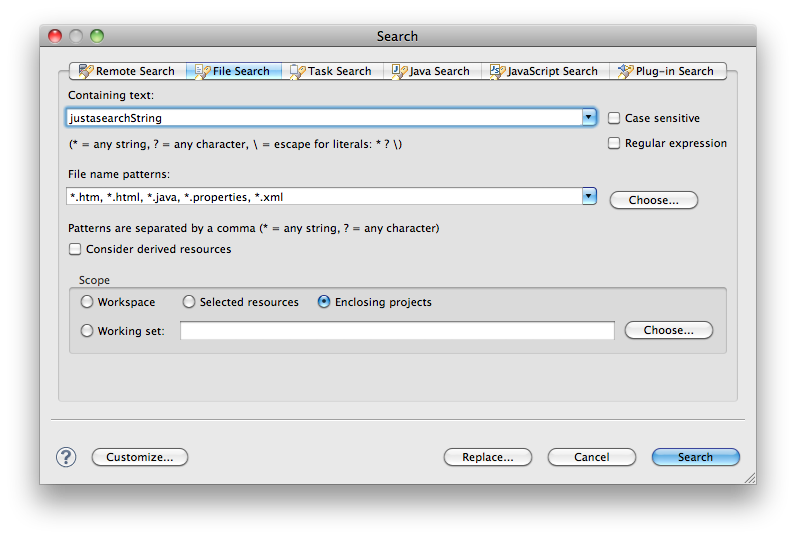The height and width of the screenshot is (539, 796).
Task: Open help via question mark icon
Action: [66, 457]
